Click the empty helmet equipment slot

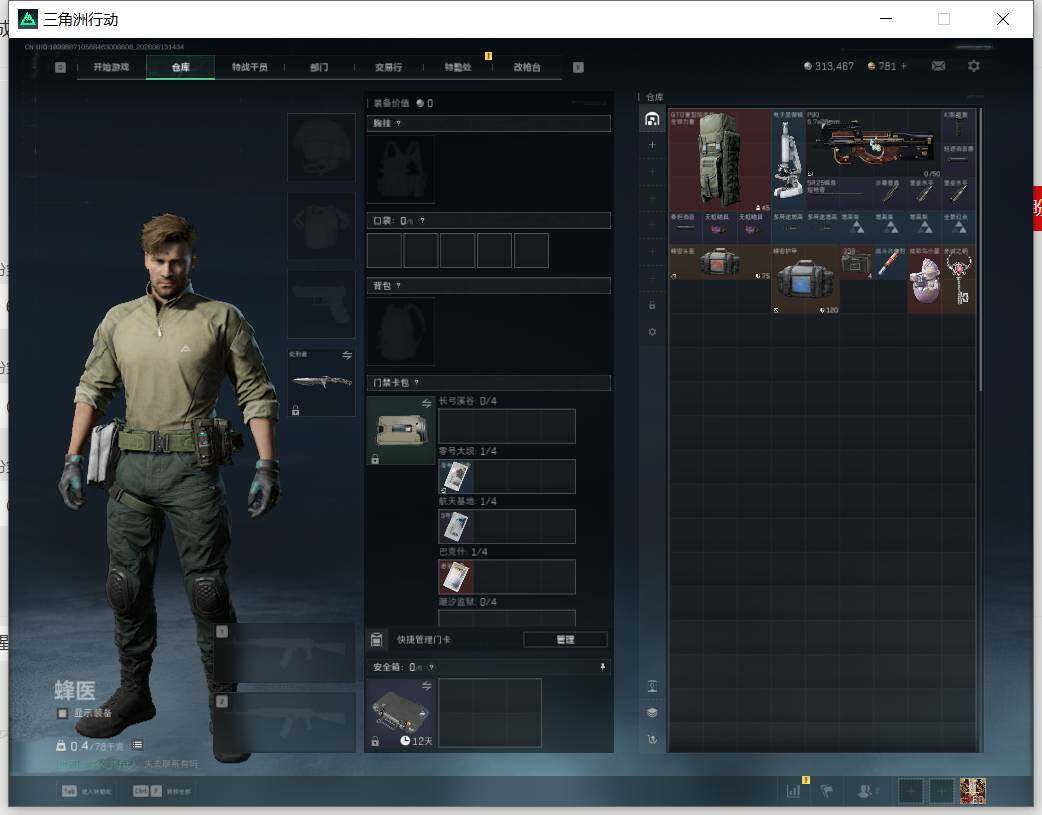coord(321,147)
